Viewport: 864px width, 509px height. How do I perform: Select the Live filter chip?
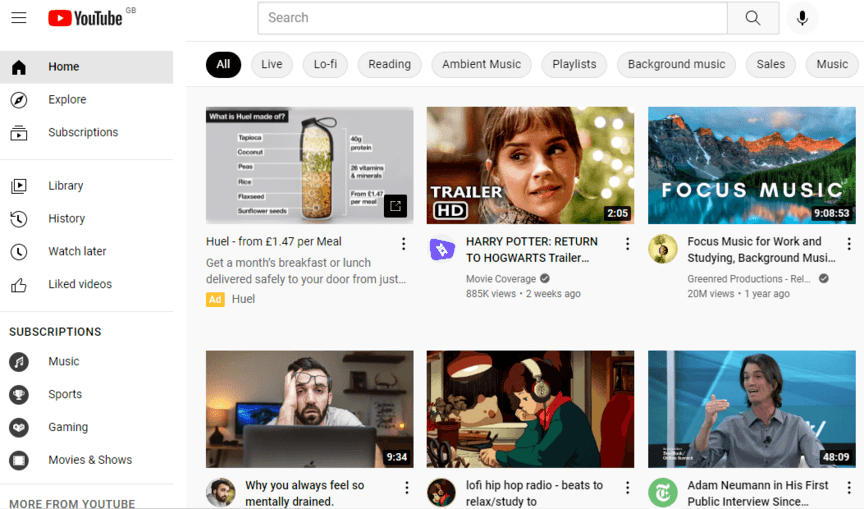point(272,64)
